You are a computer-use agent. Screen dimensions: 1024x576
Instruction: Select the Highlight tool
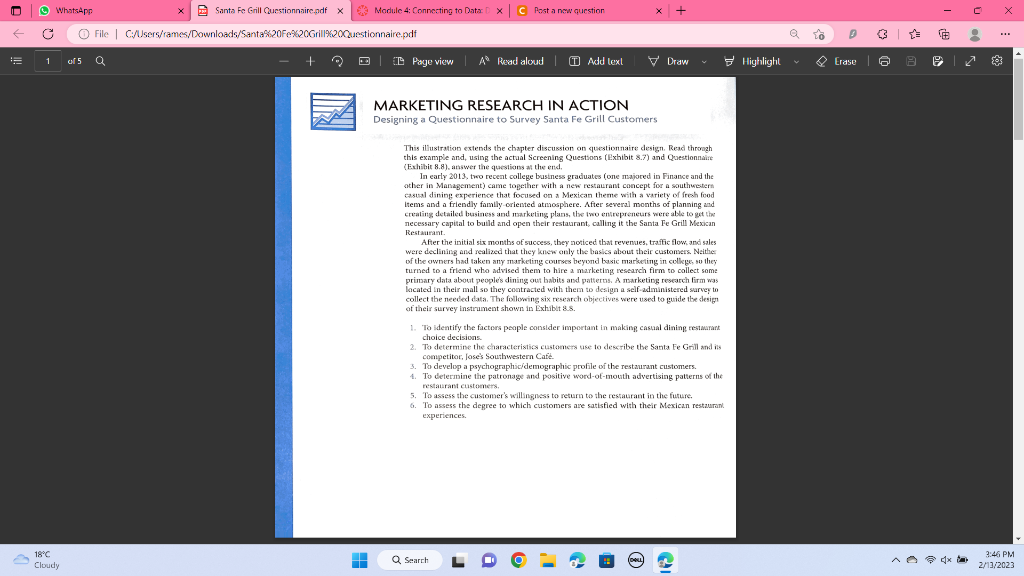click(x=752, y=61)
